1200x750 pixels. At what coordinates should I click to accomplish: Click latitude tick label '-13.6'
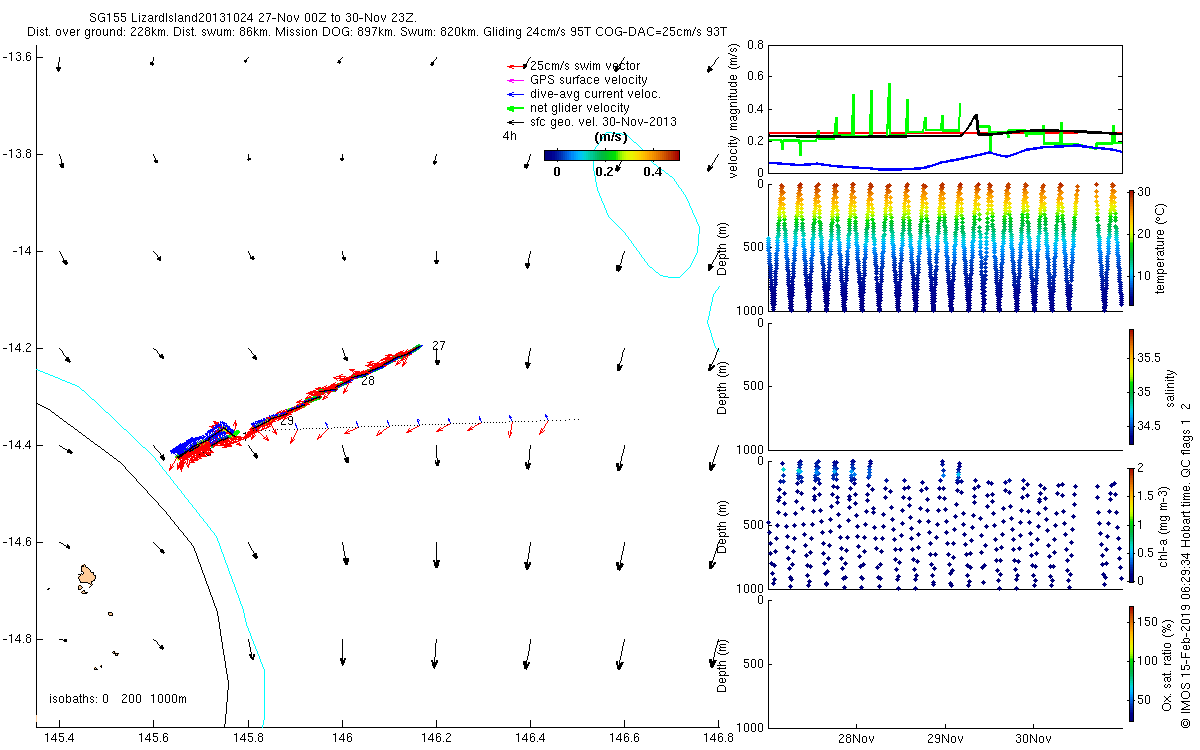pos(19,57)
